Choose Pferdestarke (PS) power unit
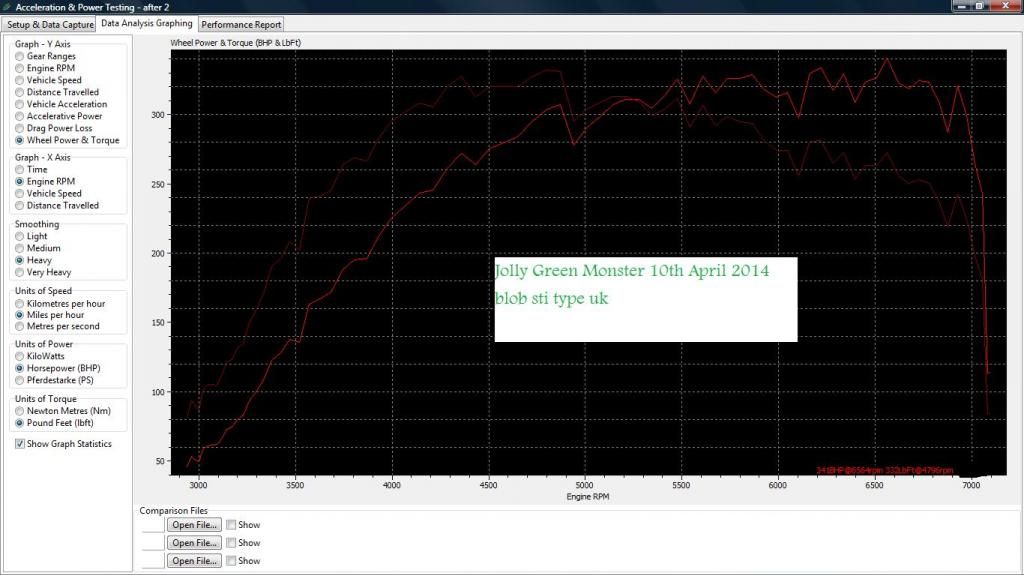Image resolution: width=1024 pixels, height=575 pixels. [20, 380]
